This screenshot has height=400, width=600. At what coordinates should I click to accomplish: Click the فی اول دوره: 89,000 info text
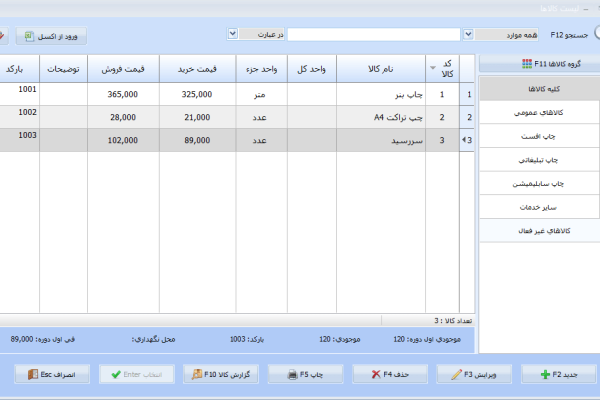point(42,339)
